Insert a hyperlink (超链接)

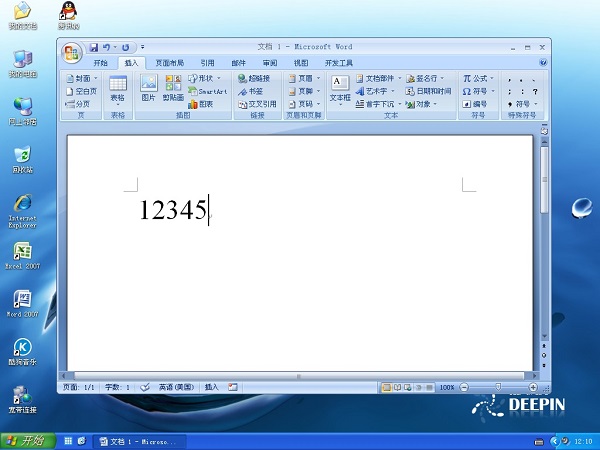coord(254,78)
